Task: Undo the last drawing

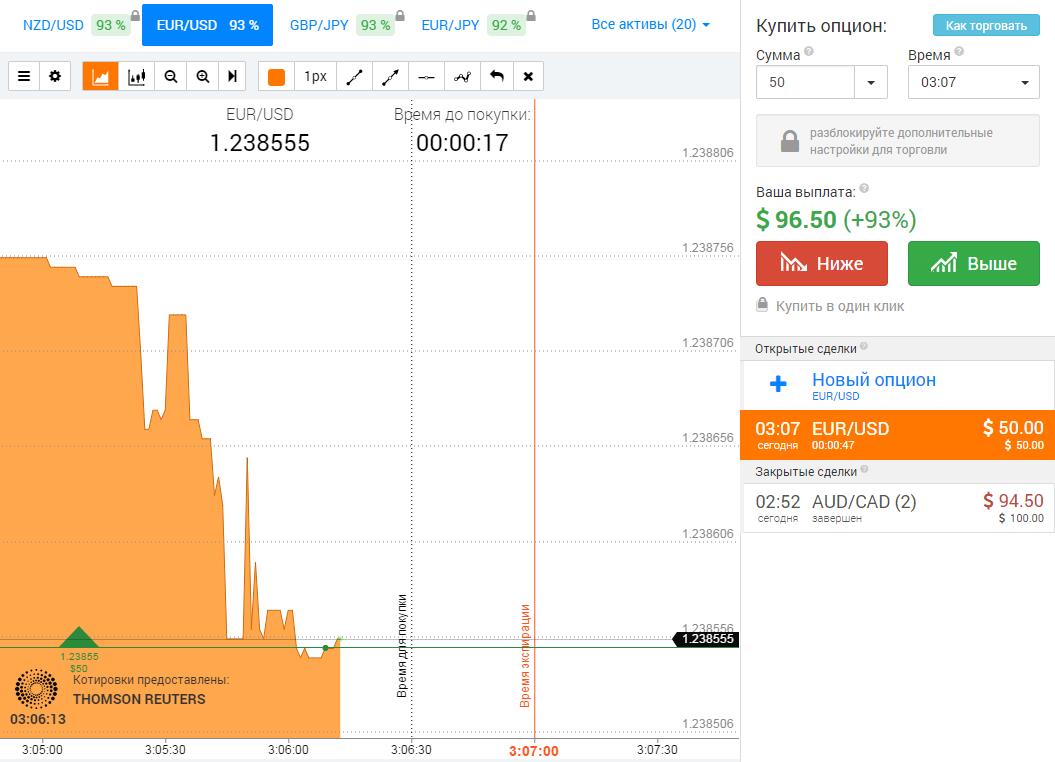Action: (497, 76)
